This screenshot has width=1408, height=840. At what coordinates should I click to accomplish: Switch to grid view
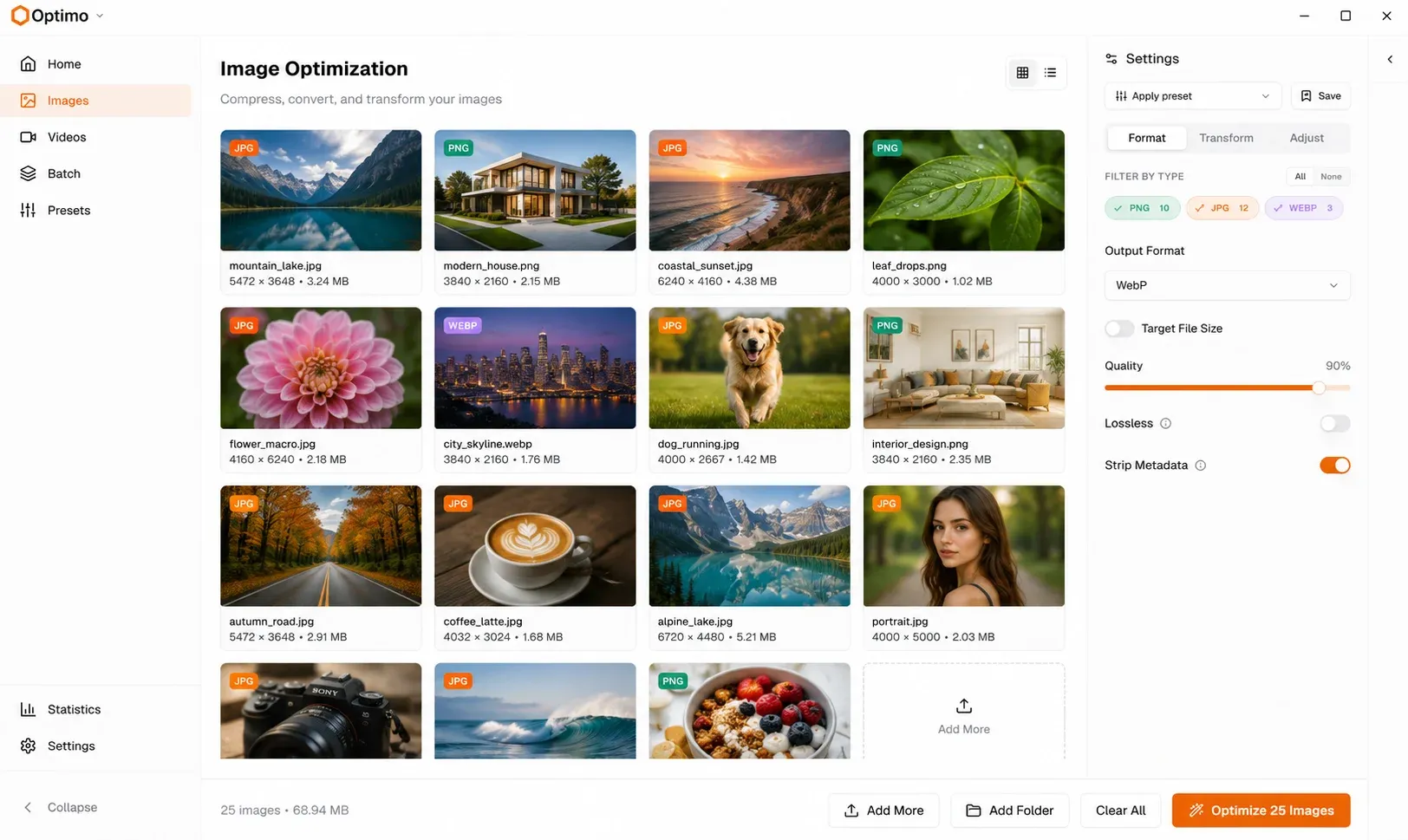1022,73
